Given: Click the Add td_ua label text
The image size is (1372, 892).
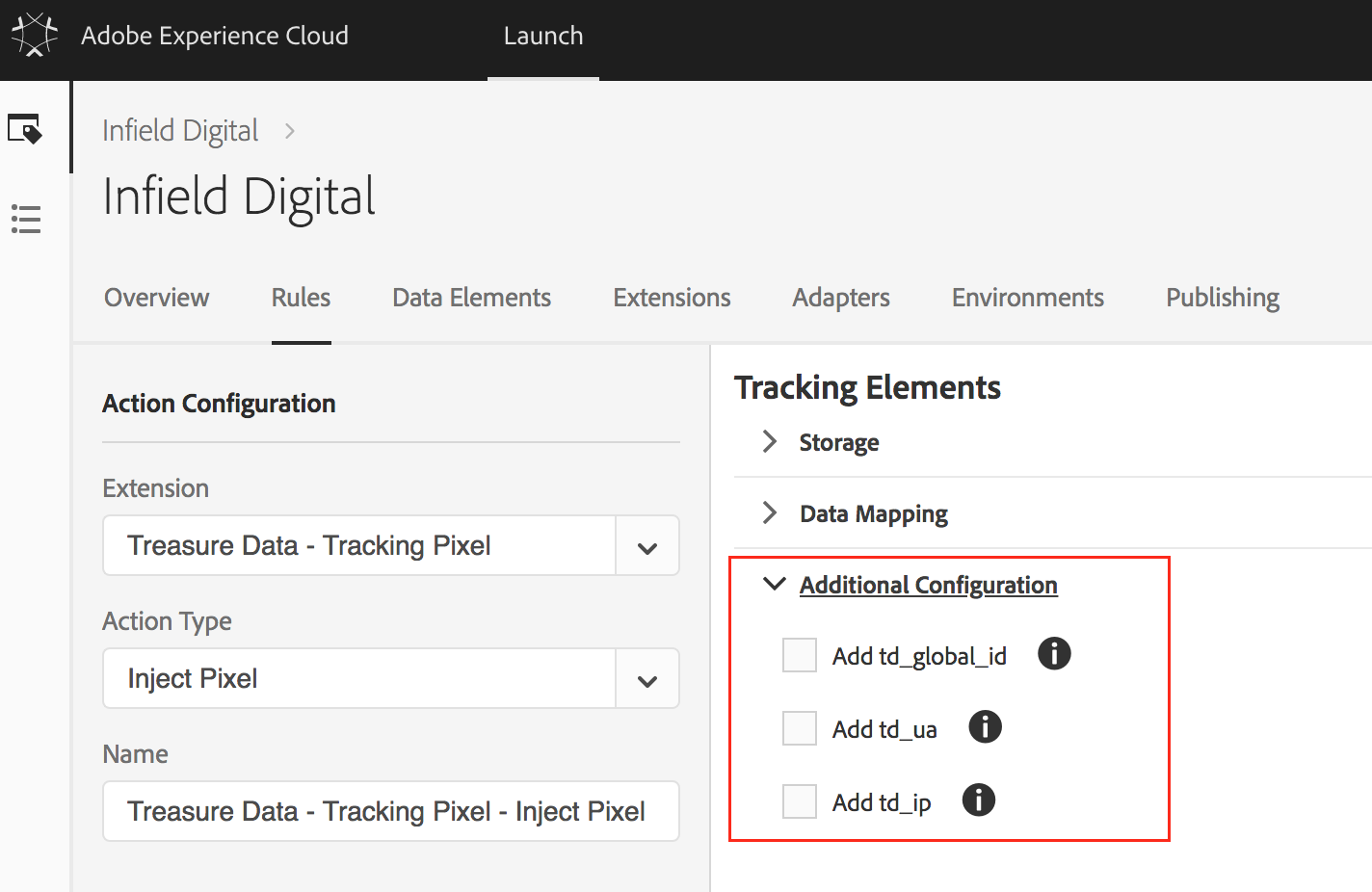Looking at the screenshot, I should click(x=884, y=729).
